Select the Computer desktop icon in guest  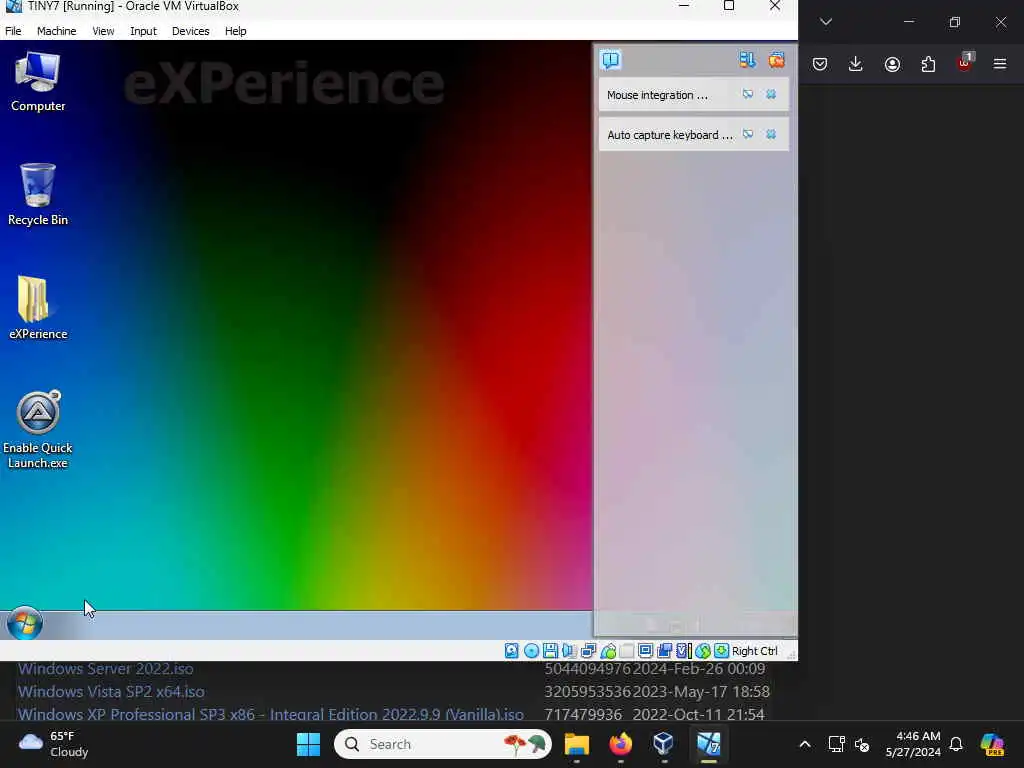37,82
